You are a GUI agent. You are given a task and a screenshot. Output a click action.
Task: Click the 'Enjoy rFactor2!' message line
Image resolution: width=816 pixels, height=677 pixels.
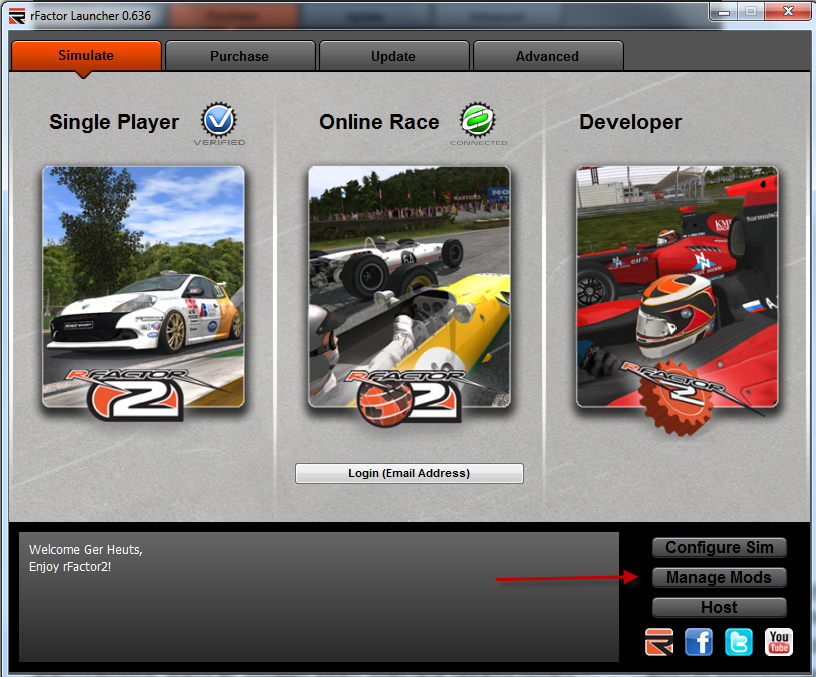click(x=70, y=567)
